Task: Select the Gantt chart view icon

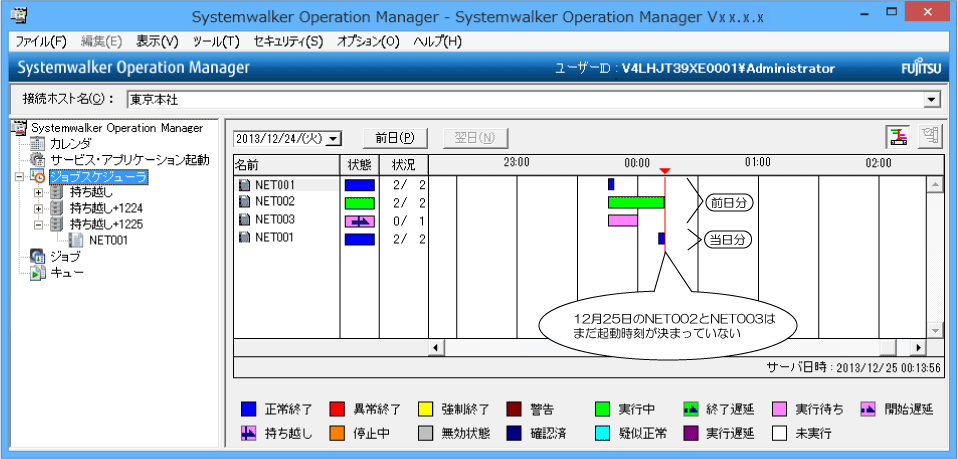Action: [899, 137]
